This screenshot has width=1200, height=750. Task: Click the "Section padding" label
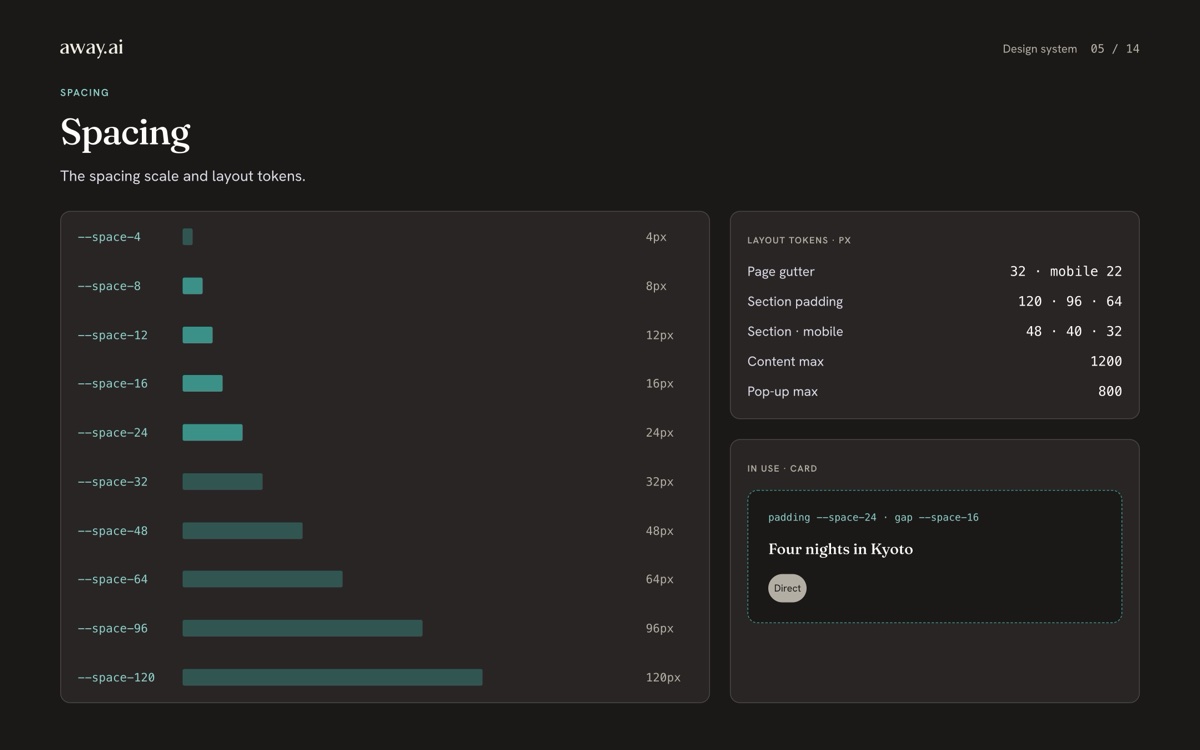coord(795,302)
